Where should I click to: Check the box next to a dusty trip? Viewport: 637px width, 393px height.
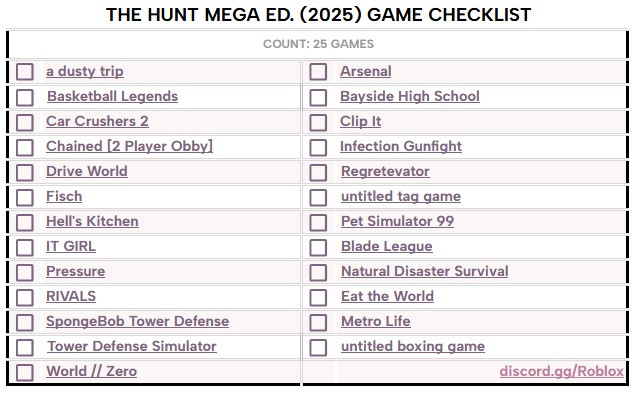point(25,72)
